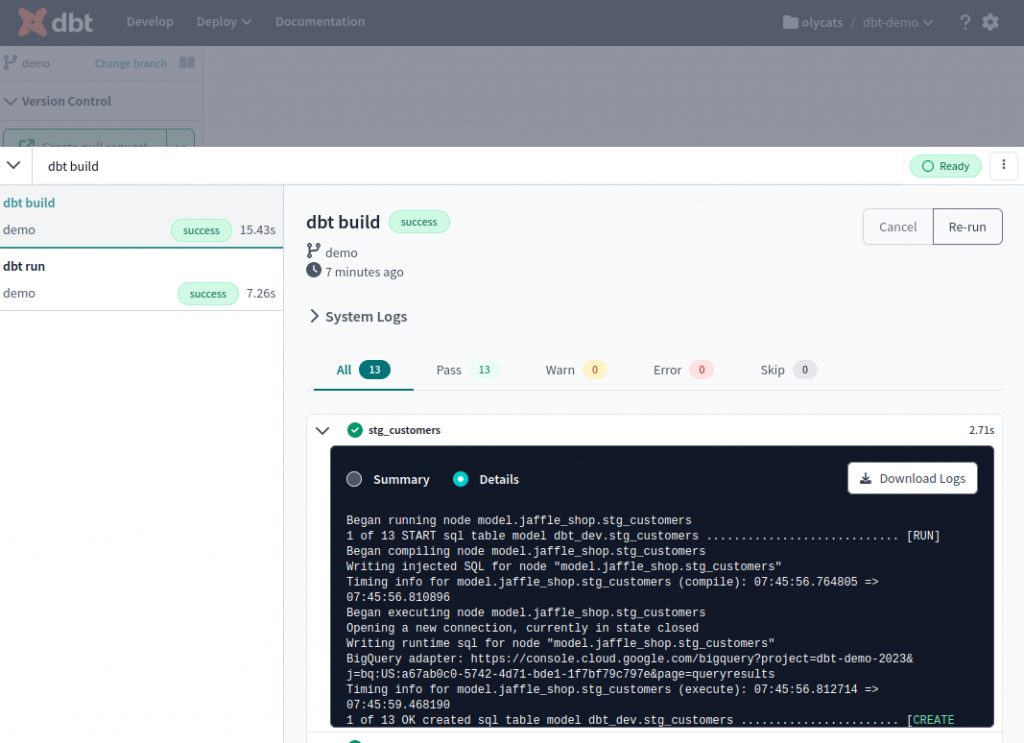Toggle the split pane icon next to Change branch
The image size is (1024, 743).
pos(187,63)
